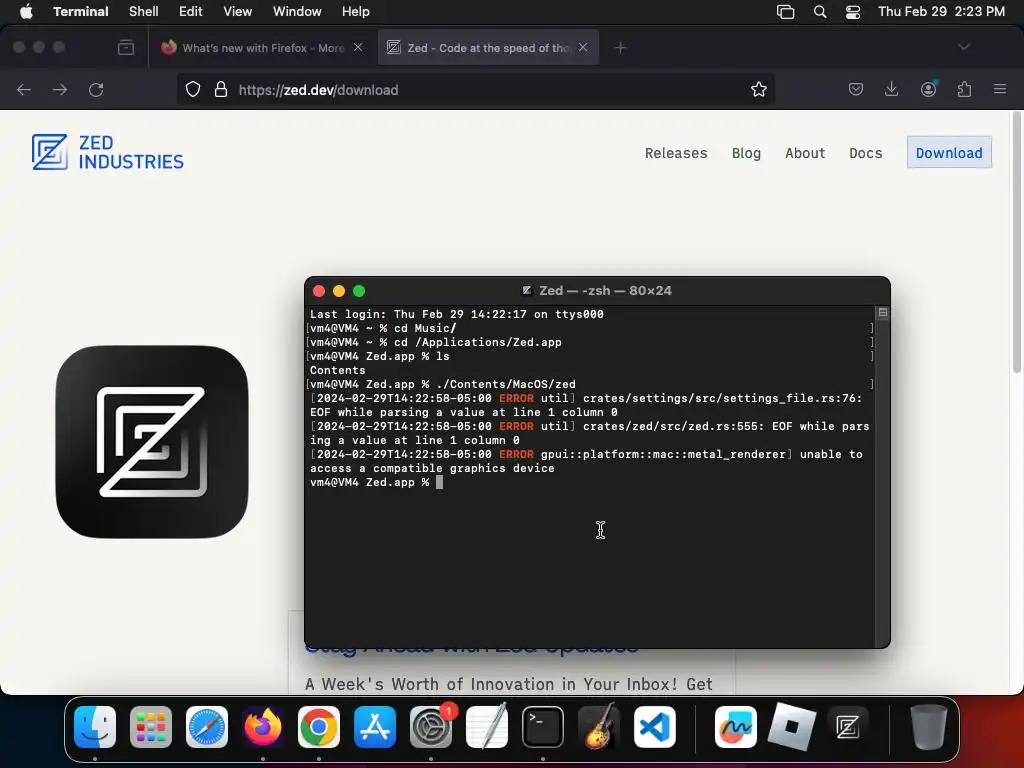Open the Help menu

[x=356, y=12]
